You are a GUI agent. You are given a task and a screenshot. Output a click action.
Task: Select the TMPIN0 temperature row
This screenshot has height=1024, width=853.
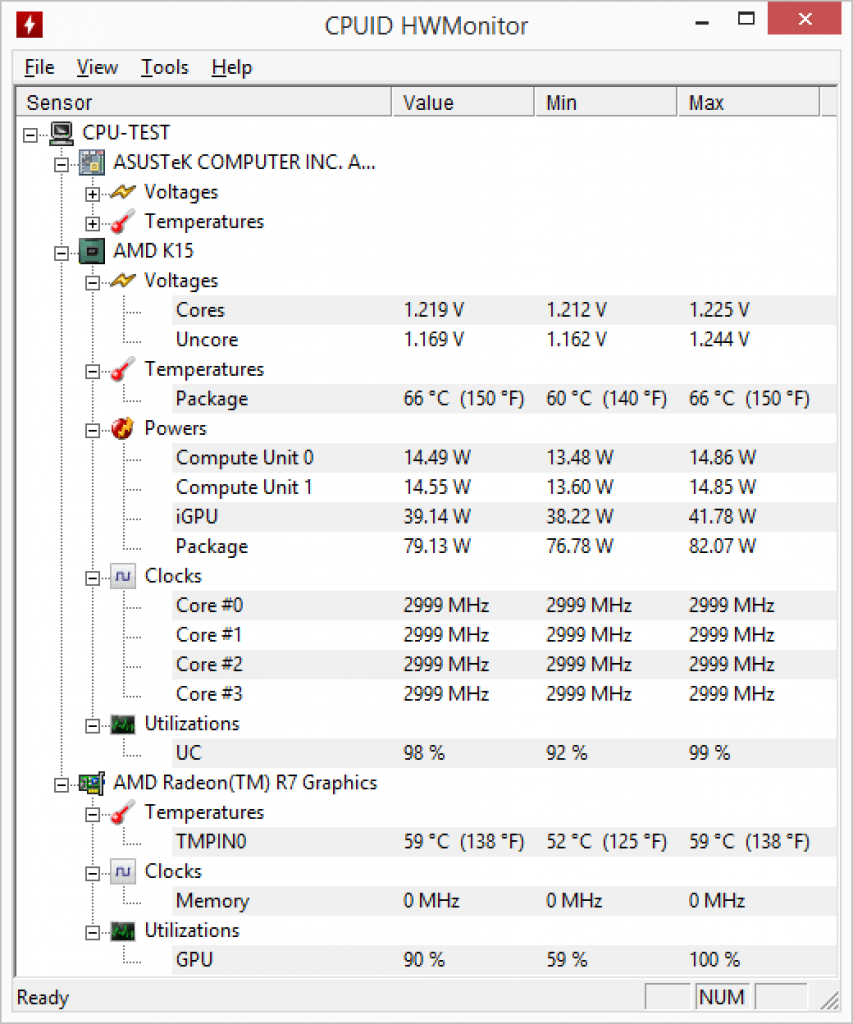(504, 842)
